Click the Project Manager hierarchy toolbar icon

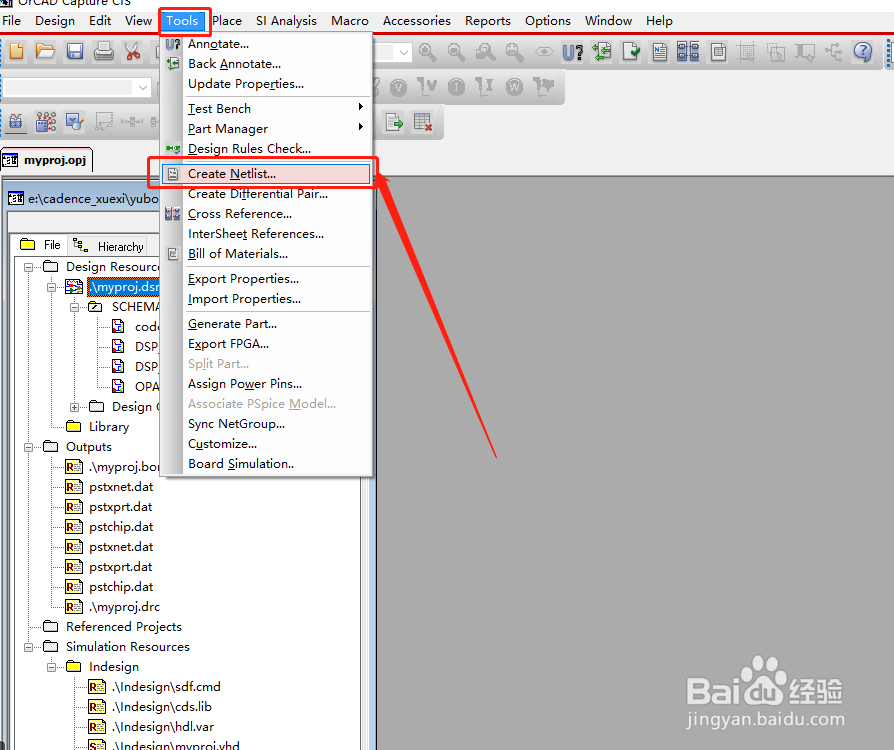click(x=834, y=52)
